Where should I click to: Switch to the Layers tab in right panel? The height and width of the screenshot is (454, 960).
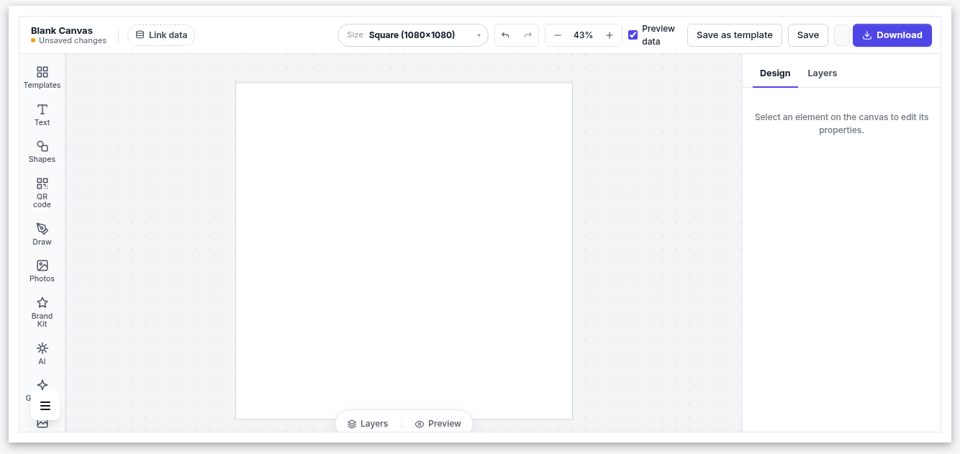pos(822,73)
